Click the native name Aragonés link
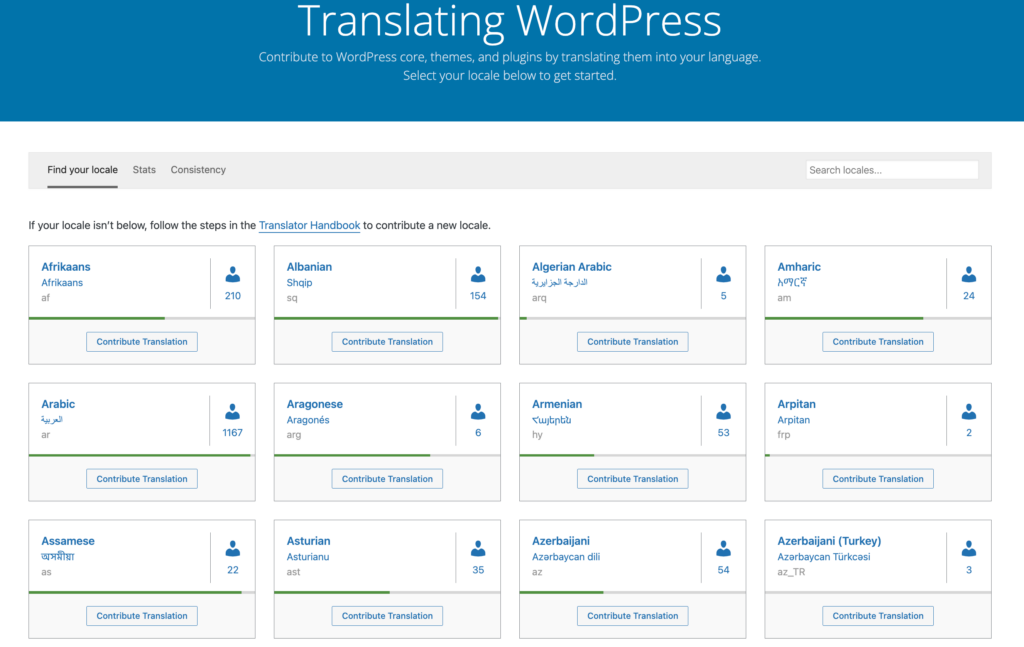 pos(308,420)
